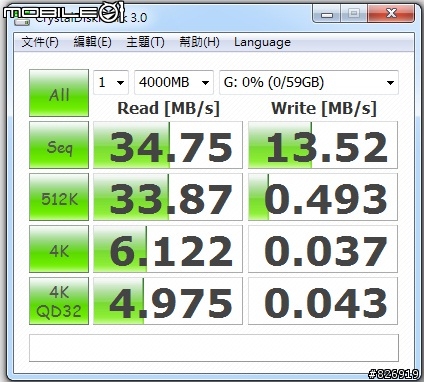Run all benchmarks with the All button
424x382 pixels.
(x=59, y=93)
